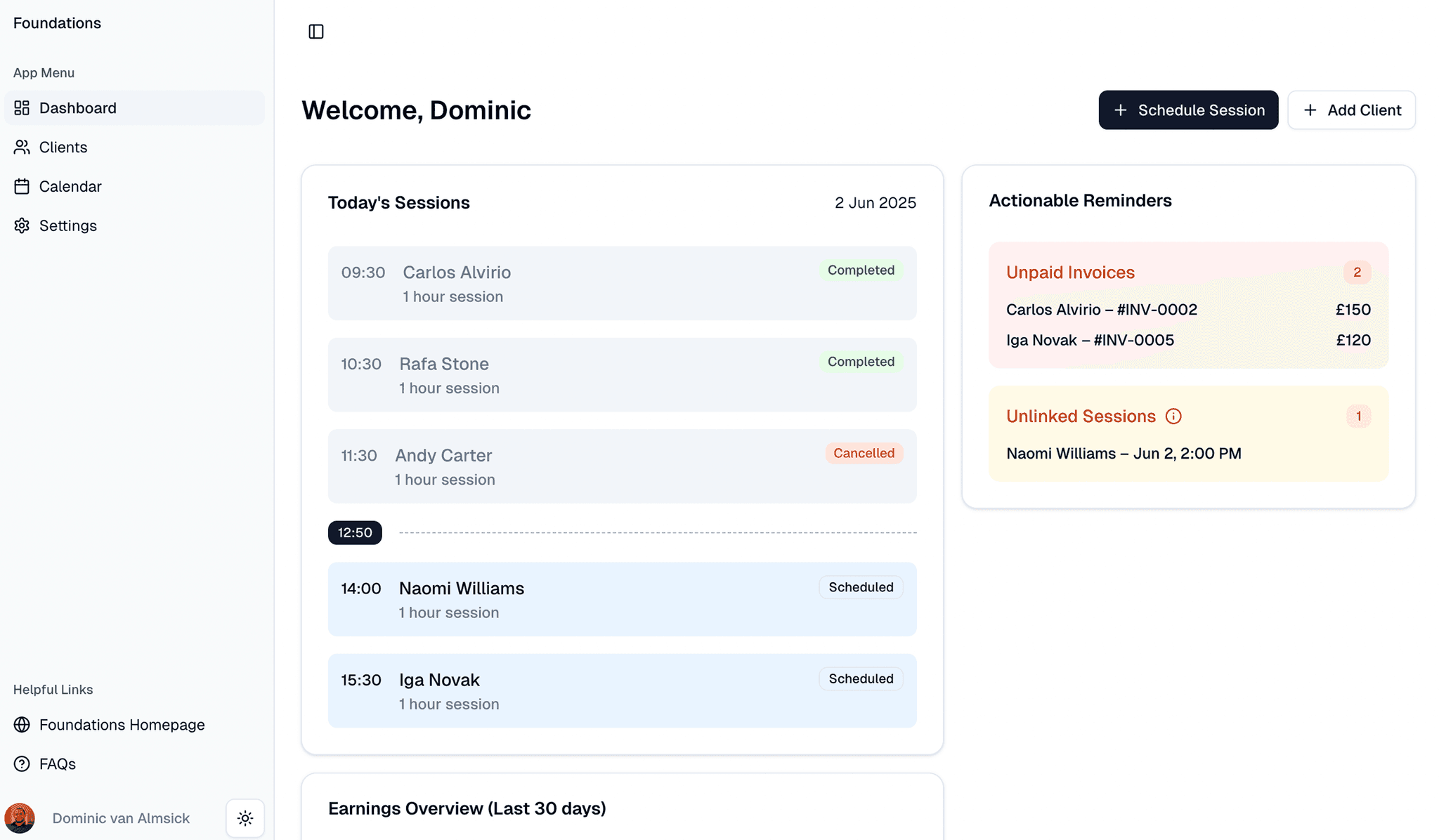The image size is (1439, 840).
Task: Click the Dashboard grid icon
Action: click(22, 108)
